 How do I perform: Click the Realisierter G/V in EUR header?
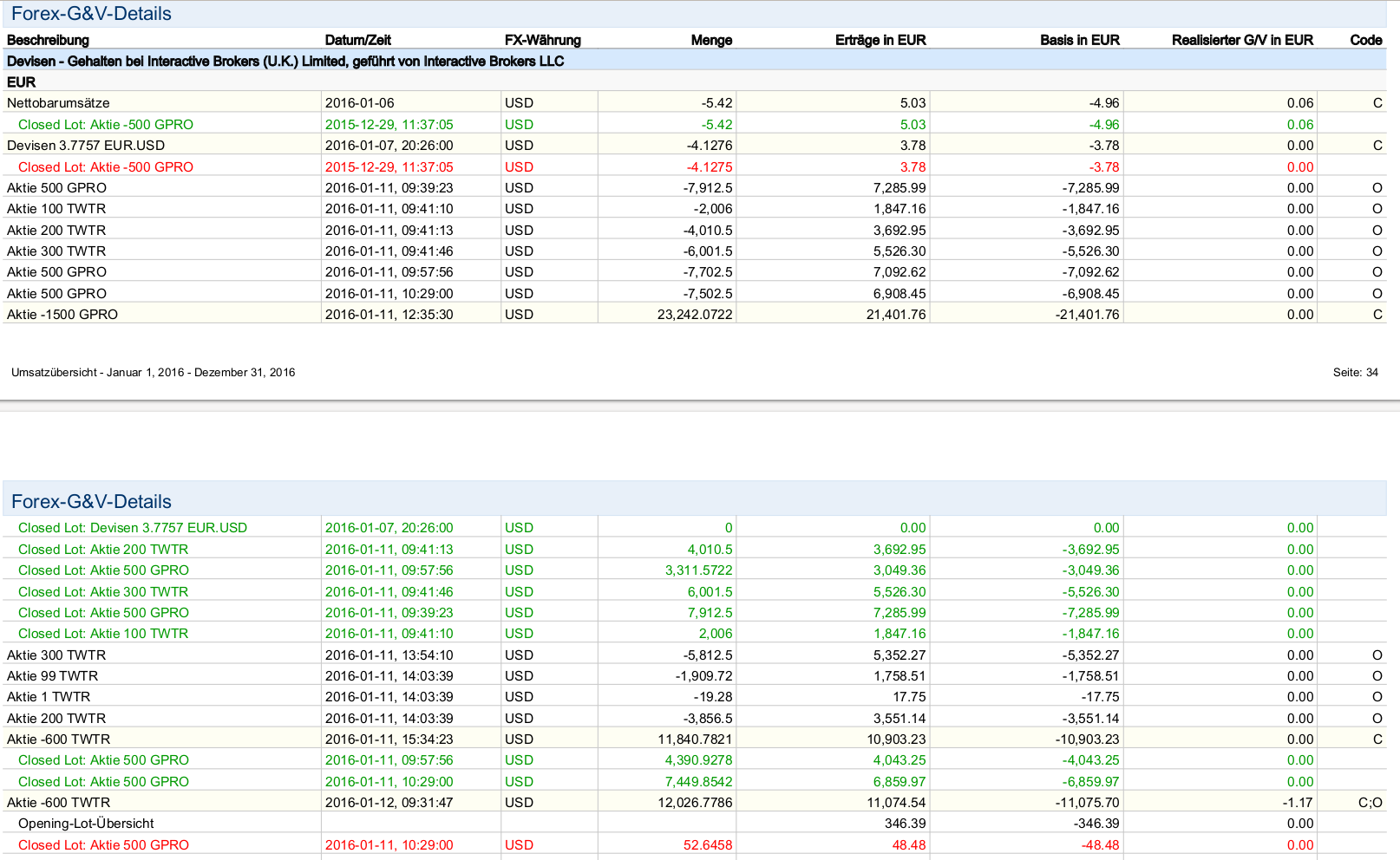1241,40
